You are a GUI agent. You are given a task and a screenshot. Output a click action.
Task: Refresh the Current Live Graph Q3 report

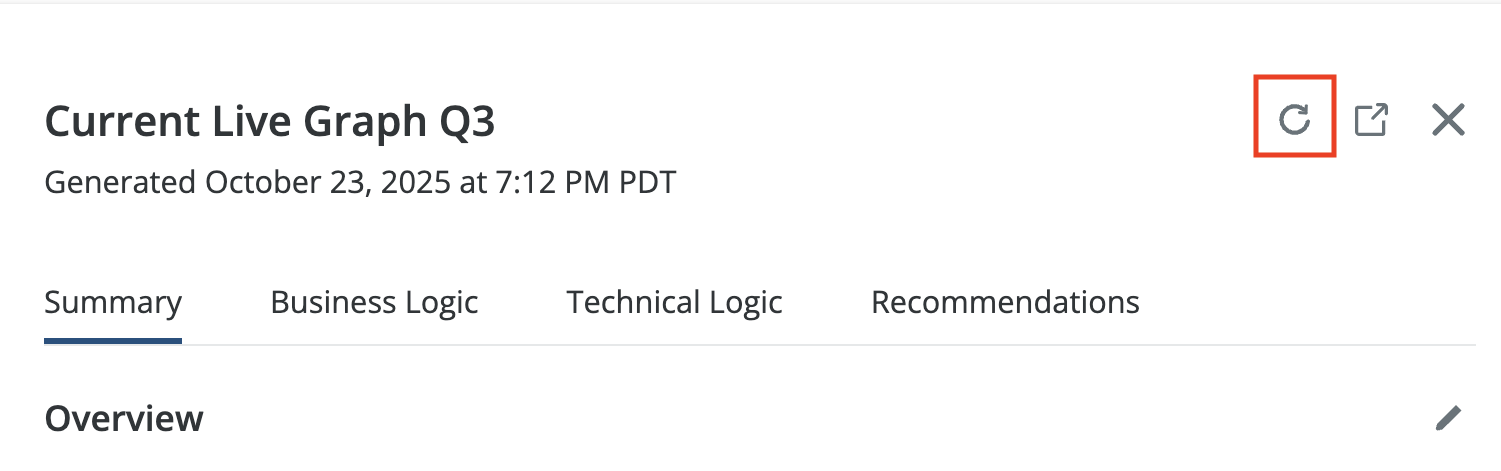pyautogui.click(x=1295, y=120)
